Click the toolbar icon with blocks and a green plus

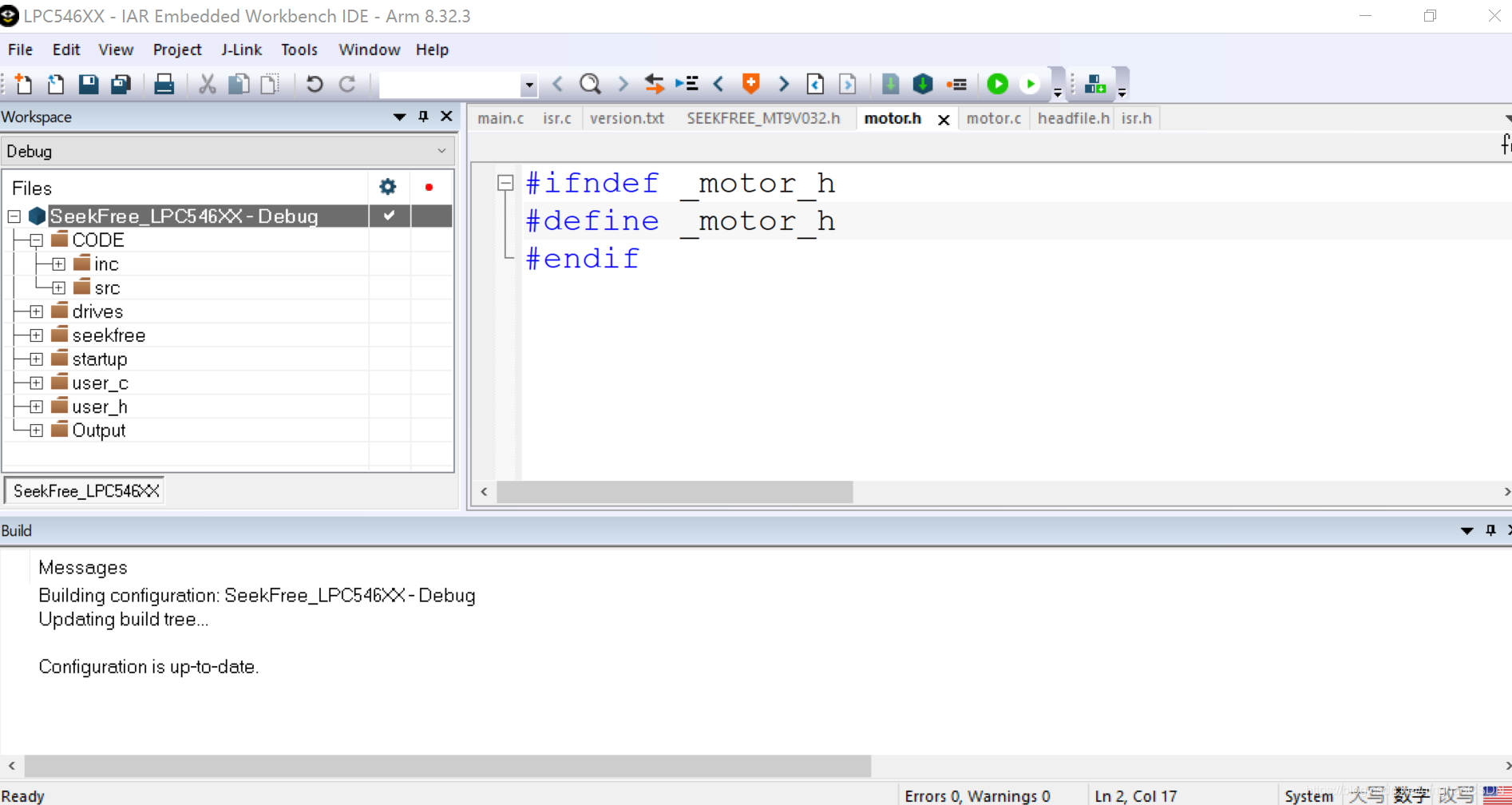point(1095,84)
